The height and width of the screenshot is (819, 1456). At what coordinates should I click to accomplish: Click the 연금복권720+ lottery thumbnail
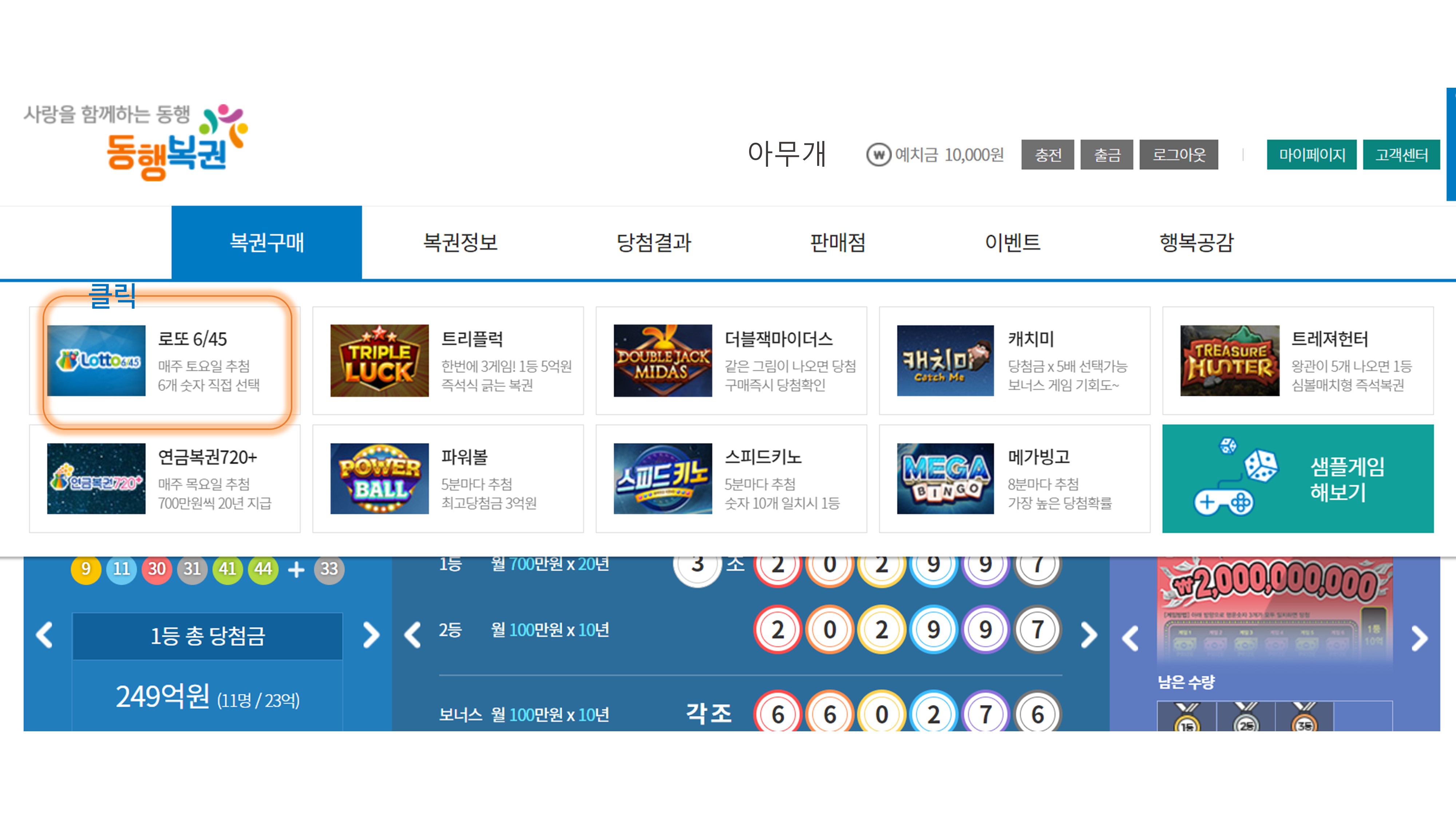point(96,478)
